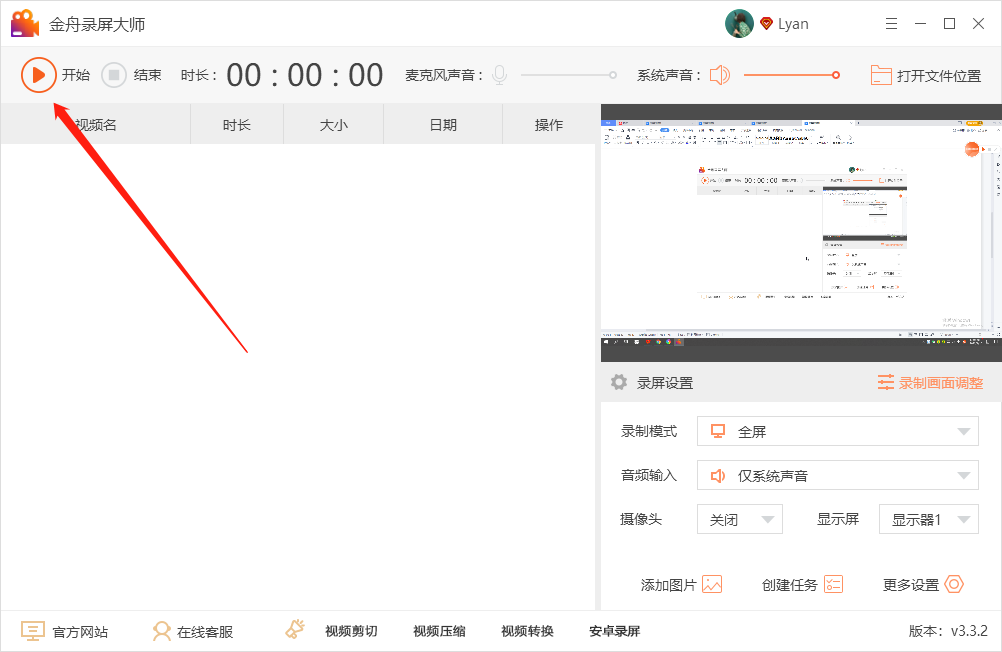Expand the 录制模式 全屏 dropdown

(x=837, y=431)
